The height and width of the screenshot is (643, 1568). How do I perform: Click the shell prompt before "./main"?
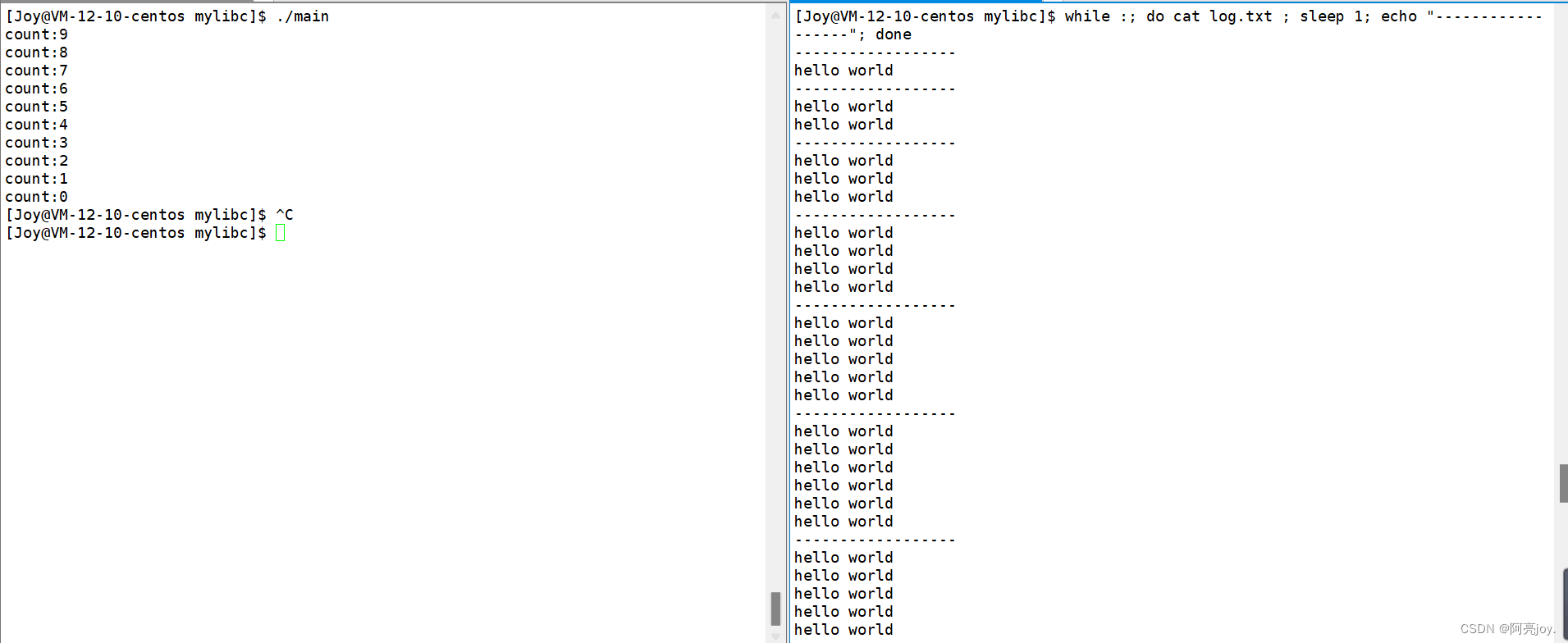136,16
